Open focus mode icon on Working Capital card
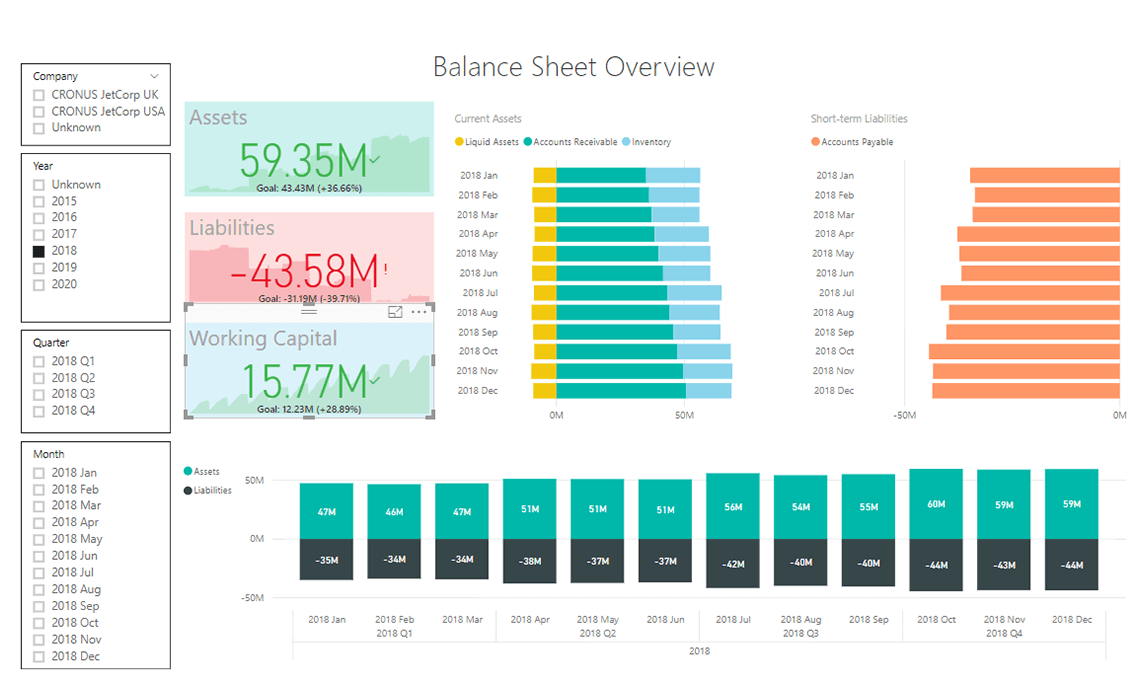1140x687 pixels. (x=395, y=312)
